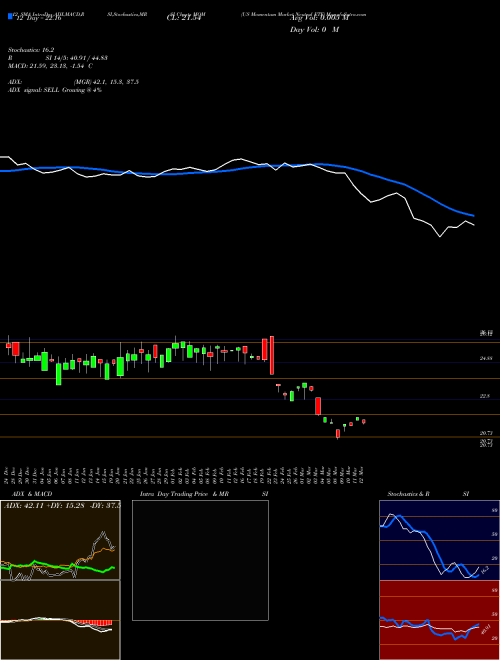Click the 'Stochastics: 16.2' readout
Image resolution: width=500 pixels, height=660 pixels.
click(31, 50)
